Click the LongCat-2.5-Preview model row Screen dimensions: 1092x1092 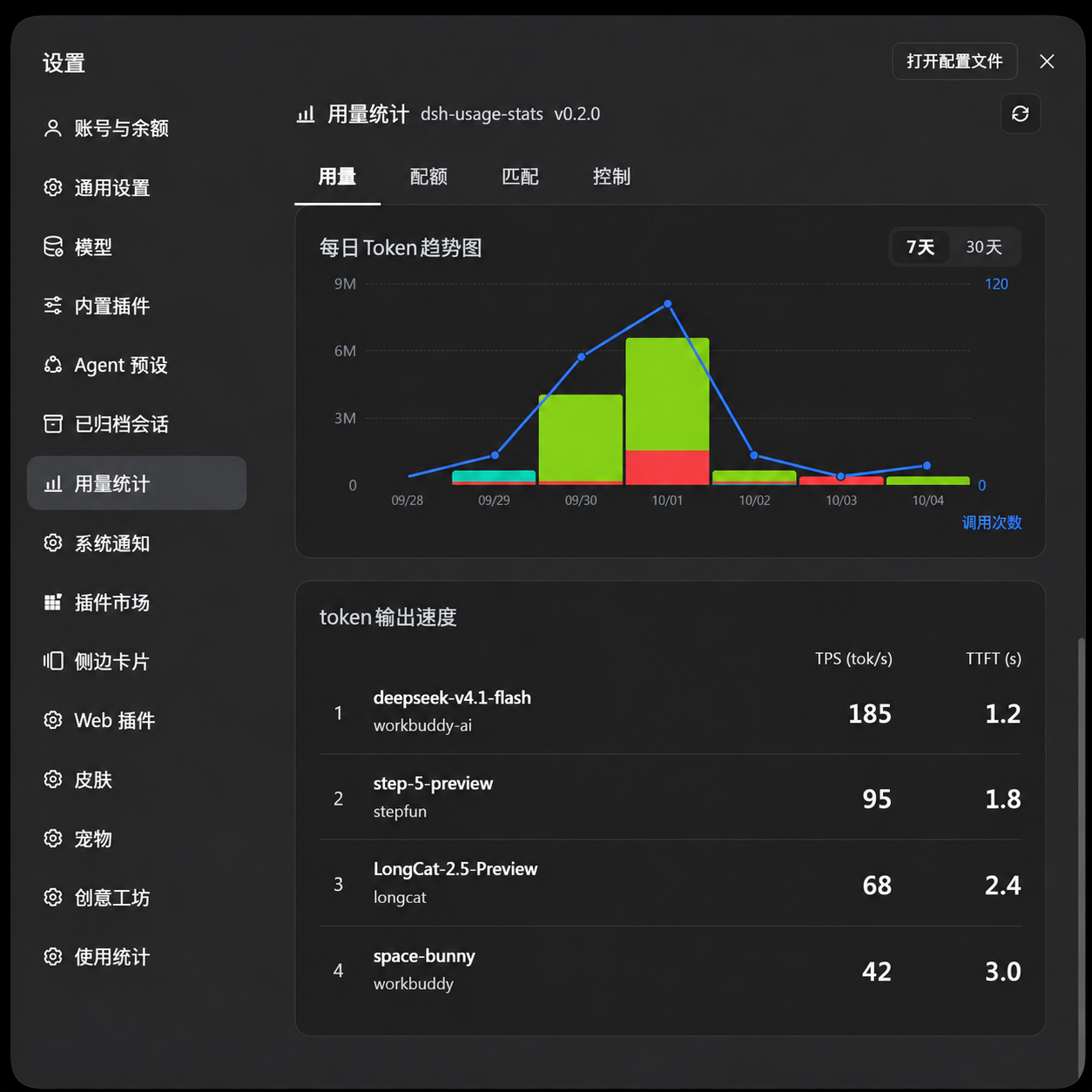click(x=671, y=883)
